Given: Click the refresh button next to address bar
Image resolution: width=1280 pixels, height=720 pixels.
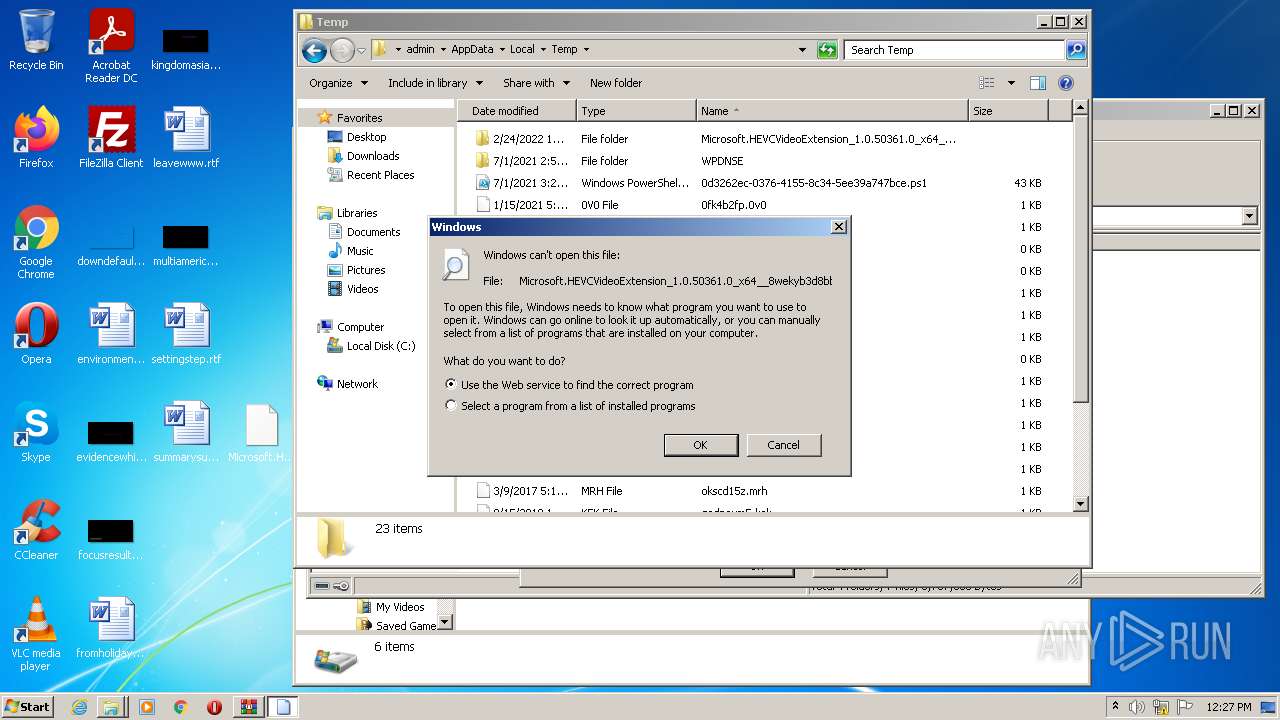Looking at the screenshot, I should (827, 50).
